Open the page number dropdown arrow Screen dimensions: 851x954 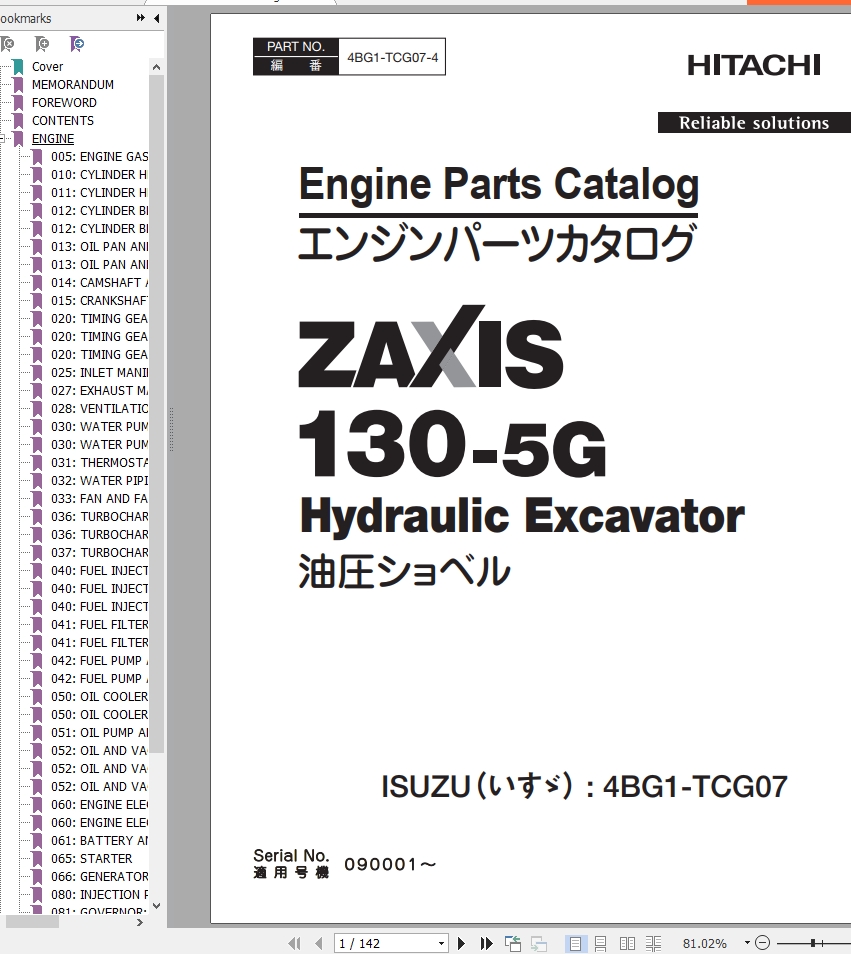click(442, 943)
